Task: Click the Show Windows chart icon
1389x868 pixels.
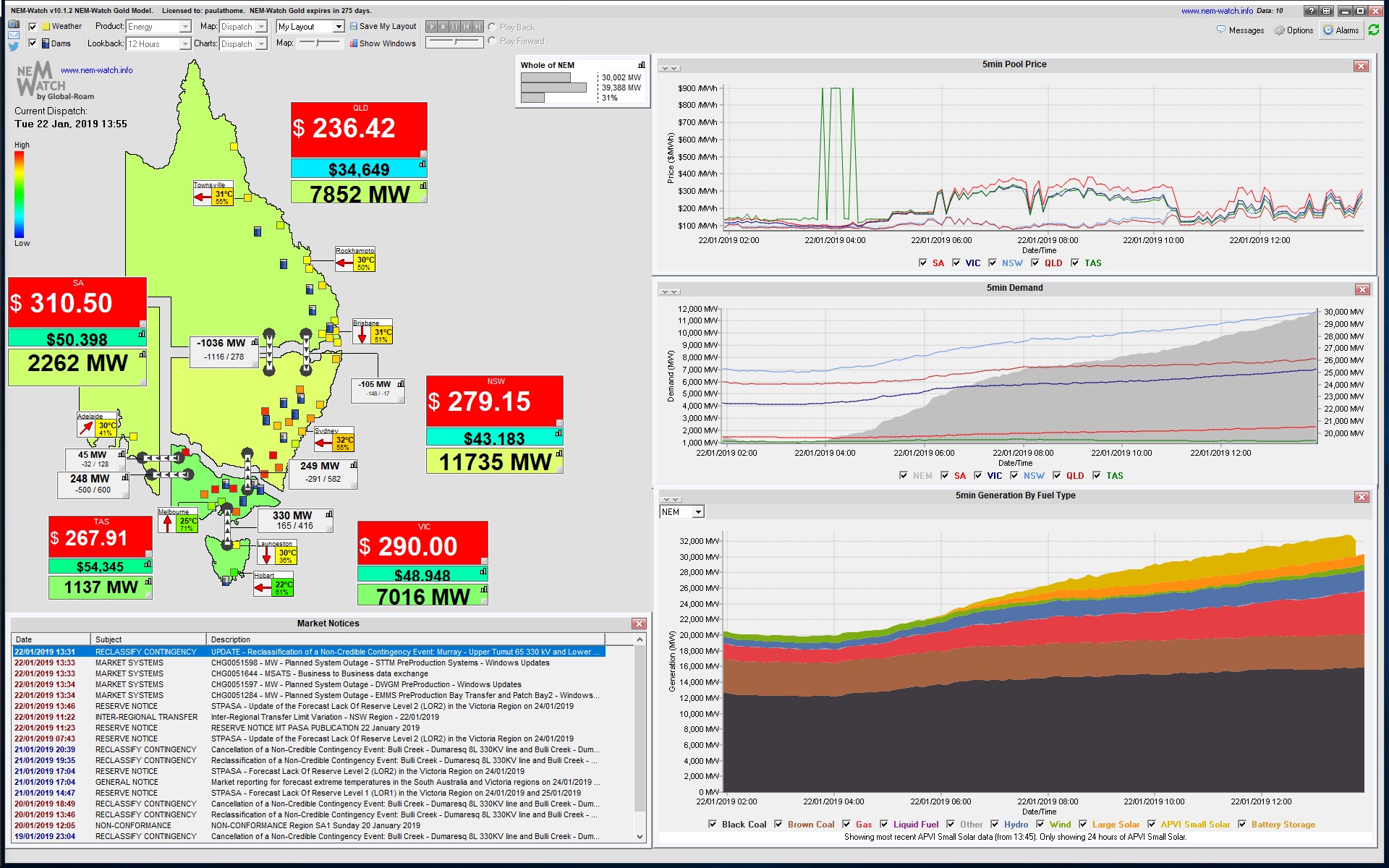Action: point(354,43)
